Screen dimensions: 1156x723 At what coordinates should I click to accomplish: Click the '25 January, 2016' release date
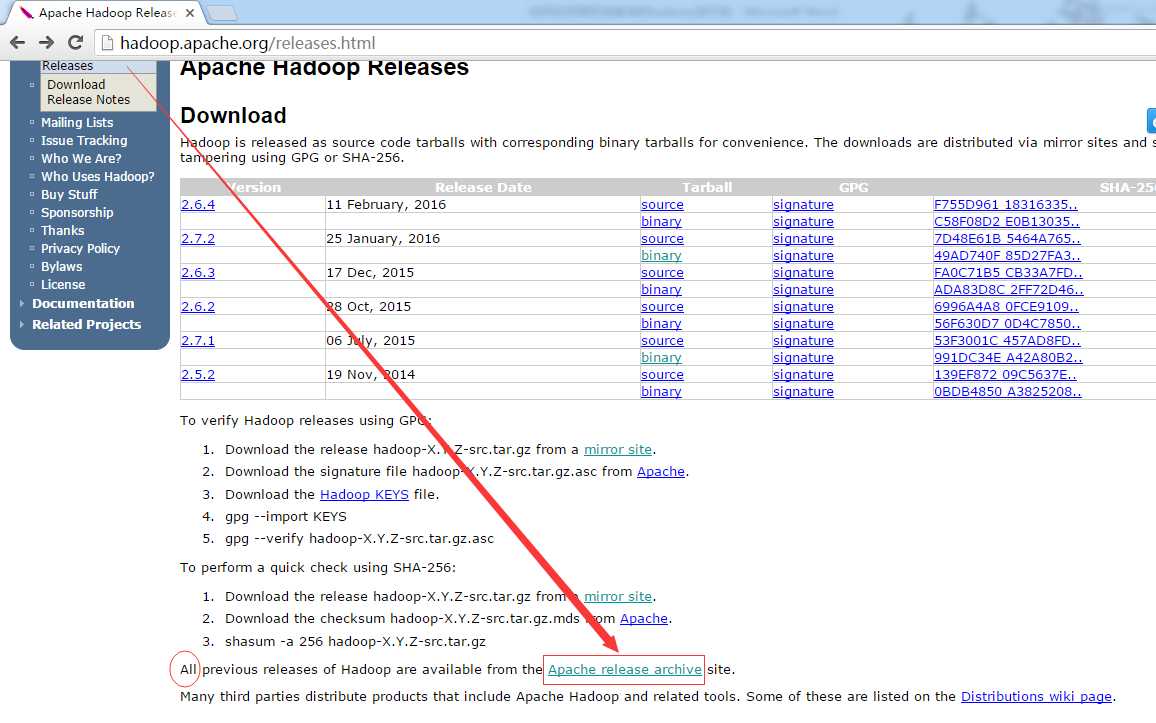point(383,239)
